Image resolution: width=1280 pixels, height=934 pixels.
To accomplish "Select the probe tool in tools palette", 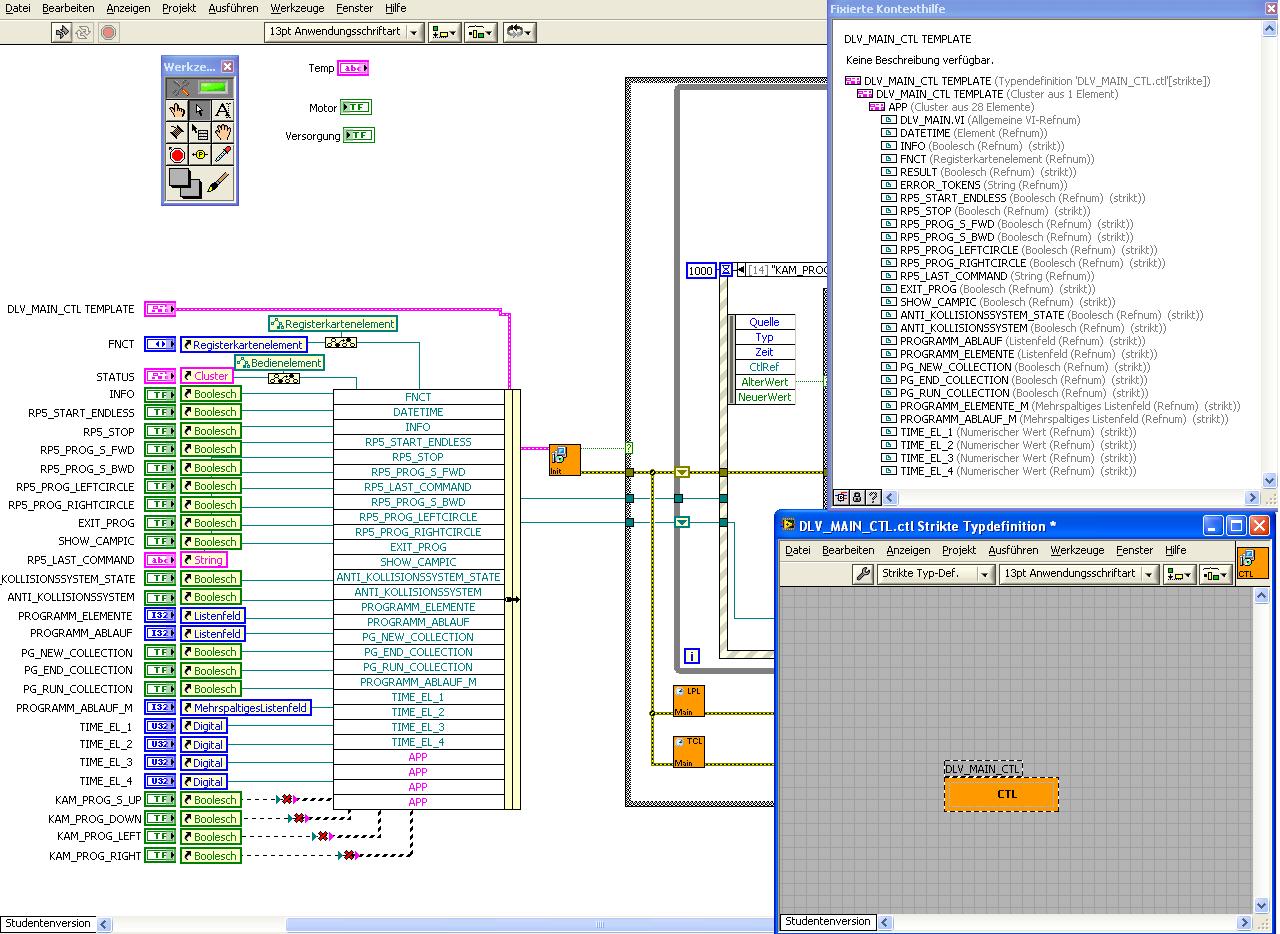I will [200, 155].
